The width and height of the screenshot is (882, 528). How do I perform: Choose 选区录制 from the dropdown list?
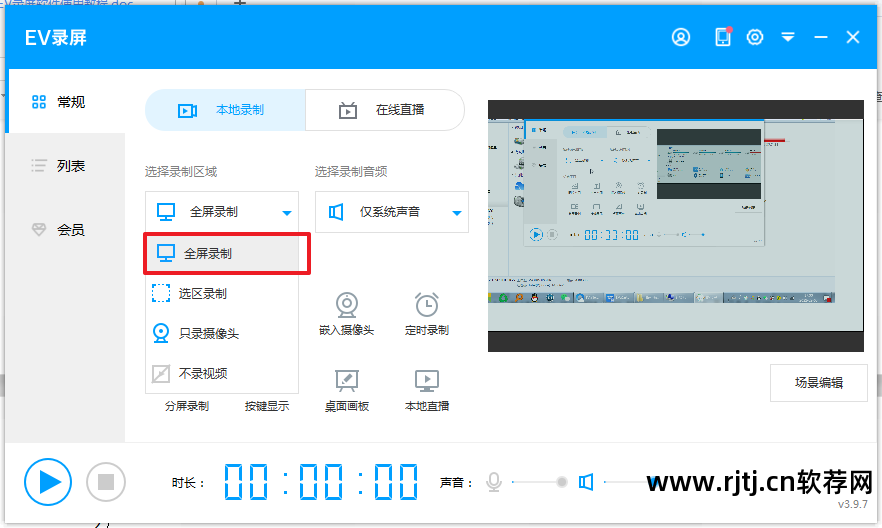click(x=222, y=294)
